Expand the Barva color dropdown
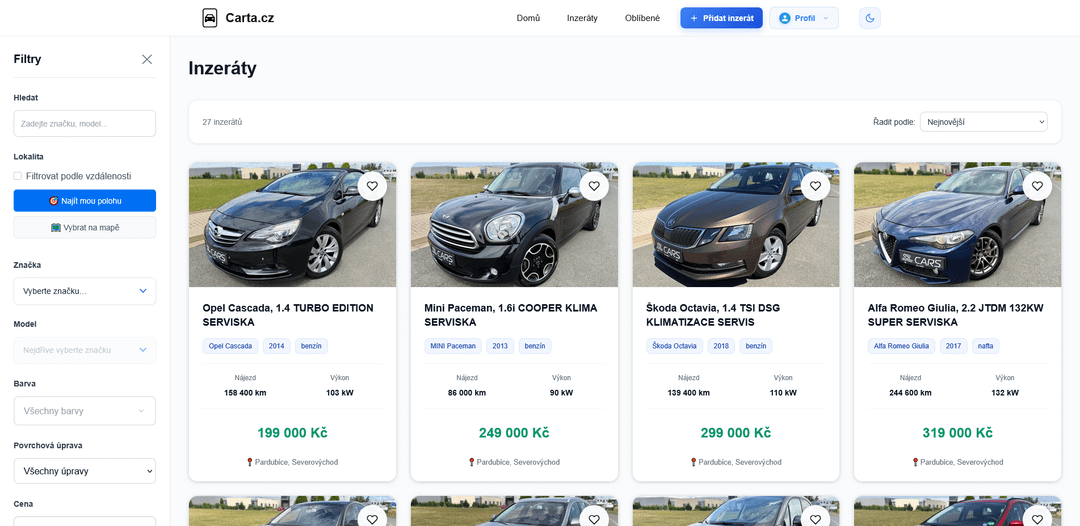Viewport: 1080px width, 526px height. (84, 411)
